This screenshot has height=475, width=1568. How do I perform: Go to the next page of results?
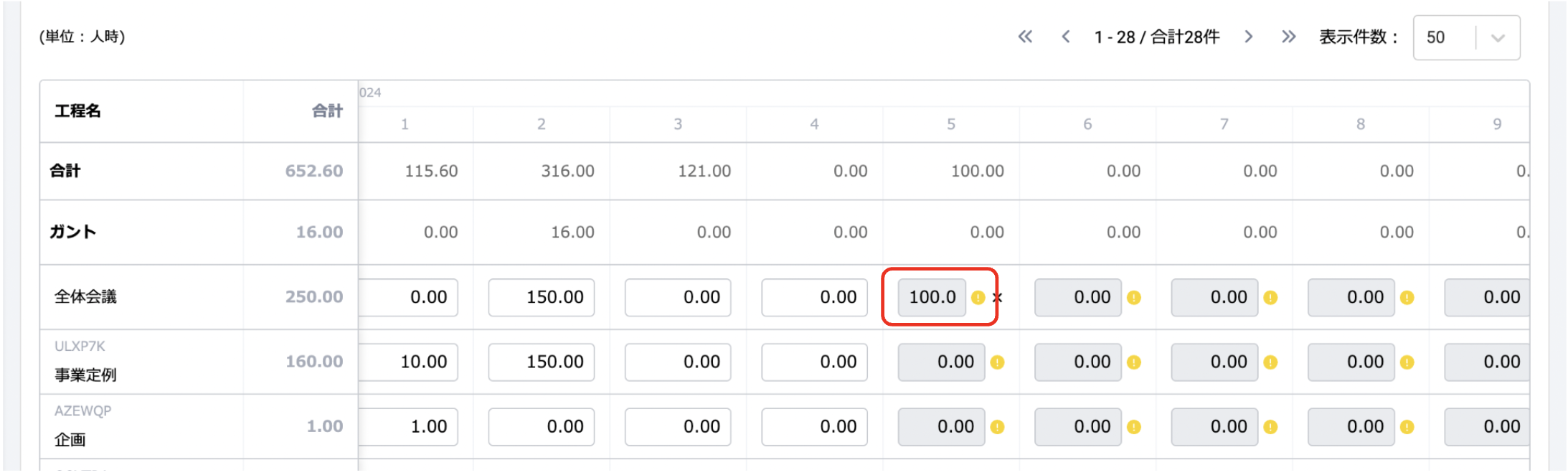[x=1249, y=37]
